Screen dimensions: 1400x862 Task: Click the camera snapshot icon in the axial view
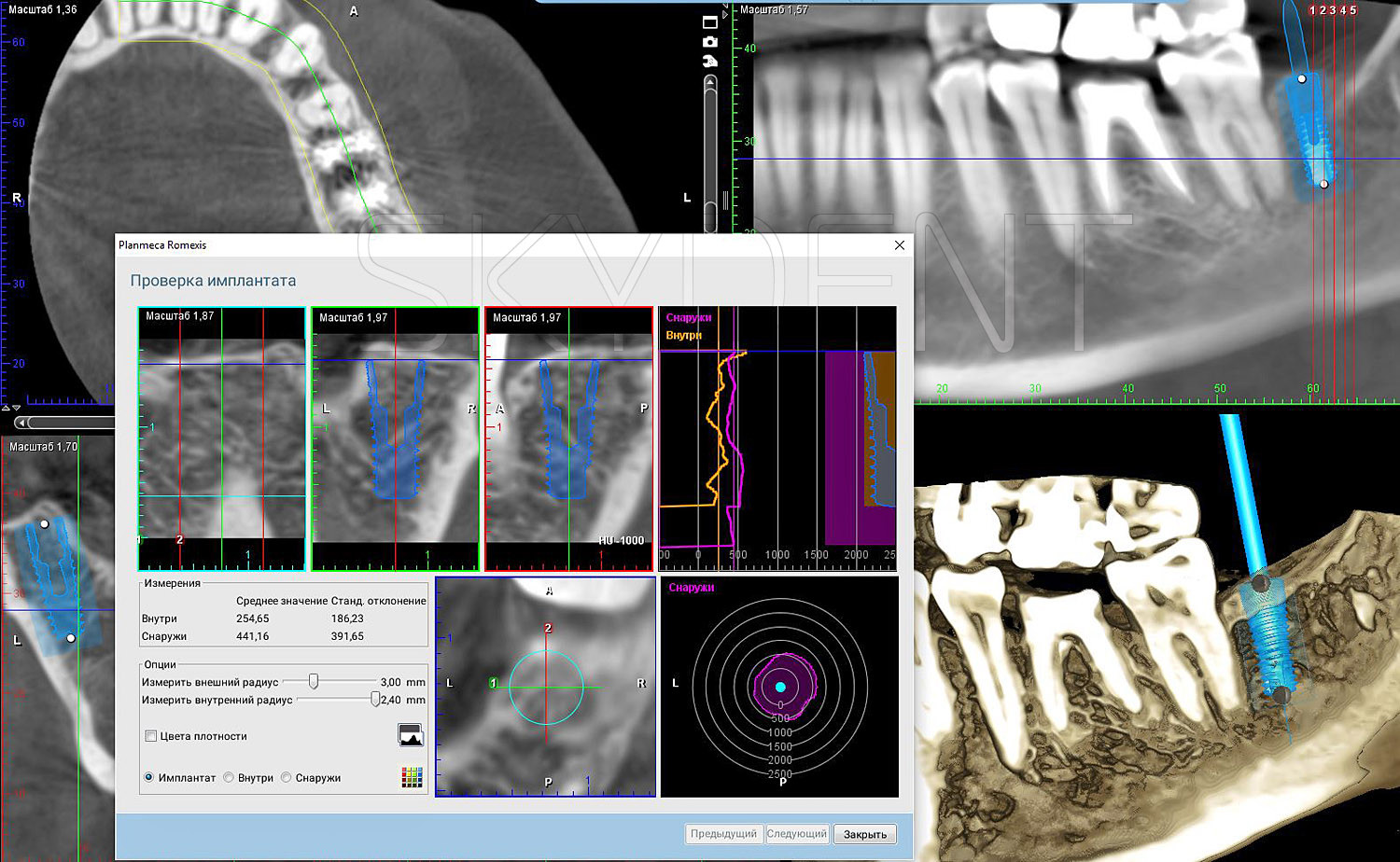click(x=710, y=42)
